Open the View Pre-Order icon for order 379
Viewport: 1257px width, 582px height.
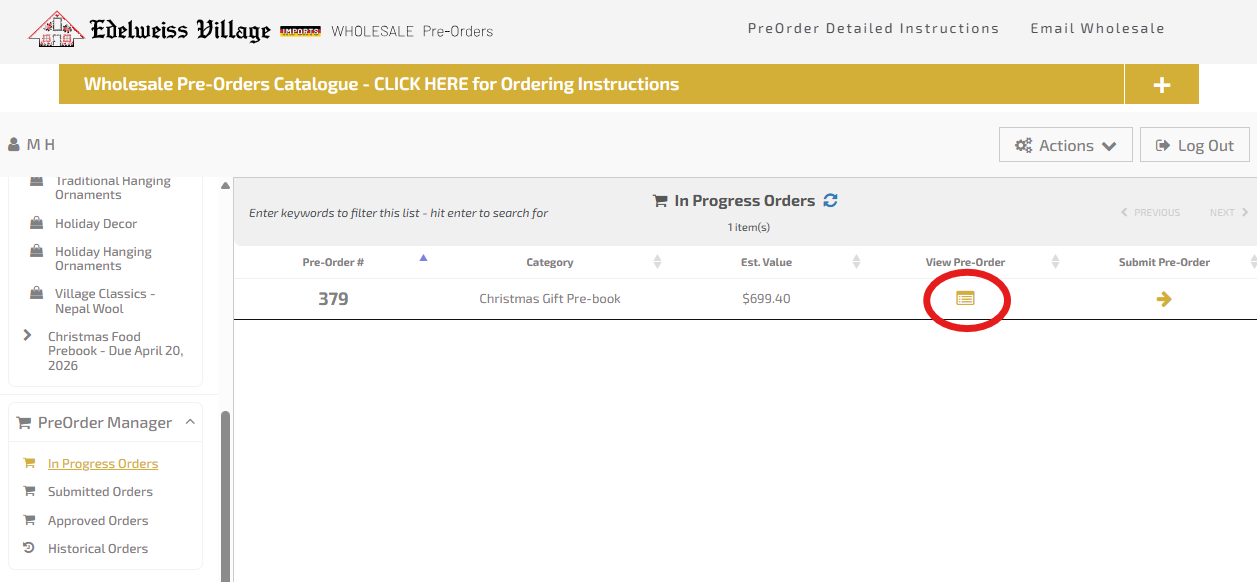pyautogui.click(x=965, y=298)
